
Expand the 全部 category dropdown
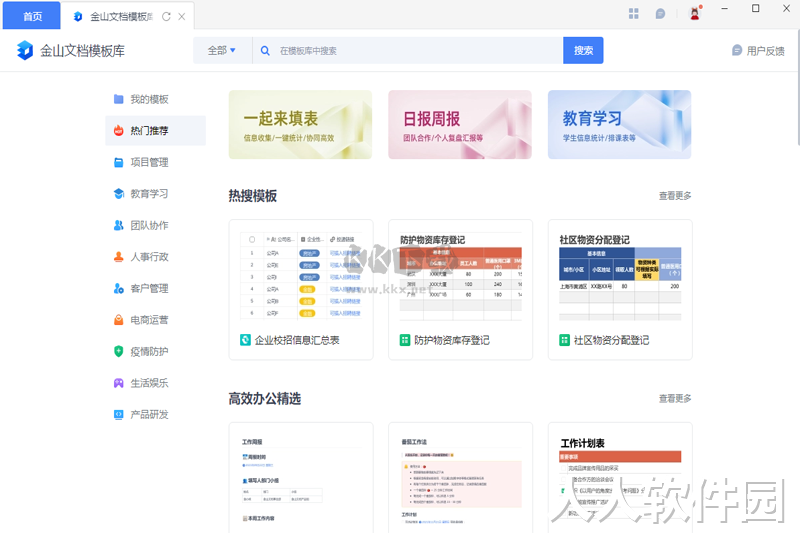pos(222,50)
